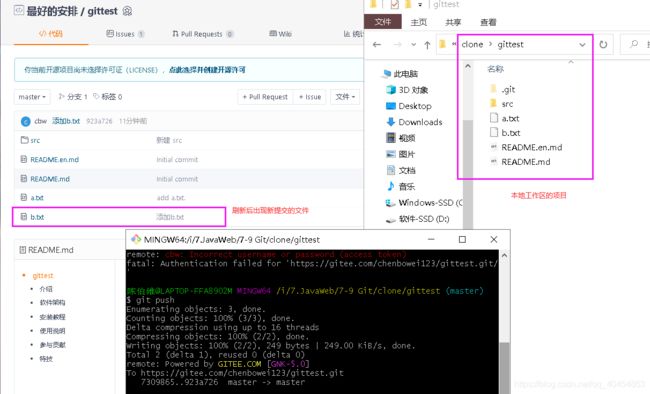Click the badge icon after the gittest title
The width and height of the screenshot is (650, 394).
point(128,11)
